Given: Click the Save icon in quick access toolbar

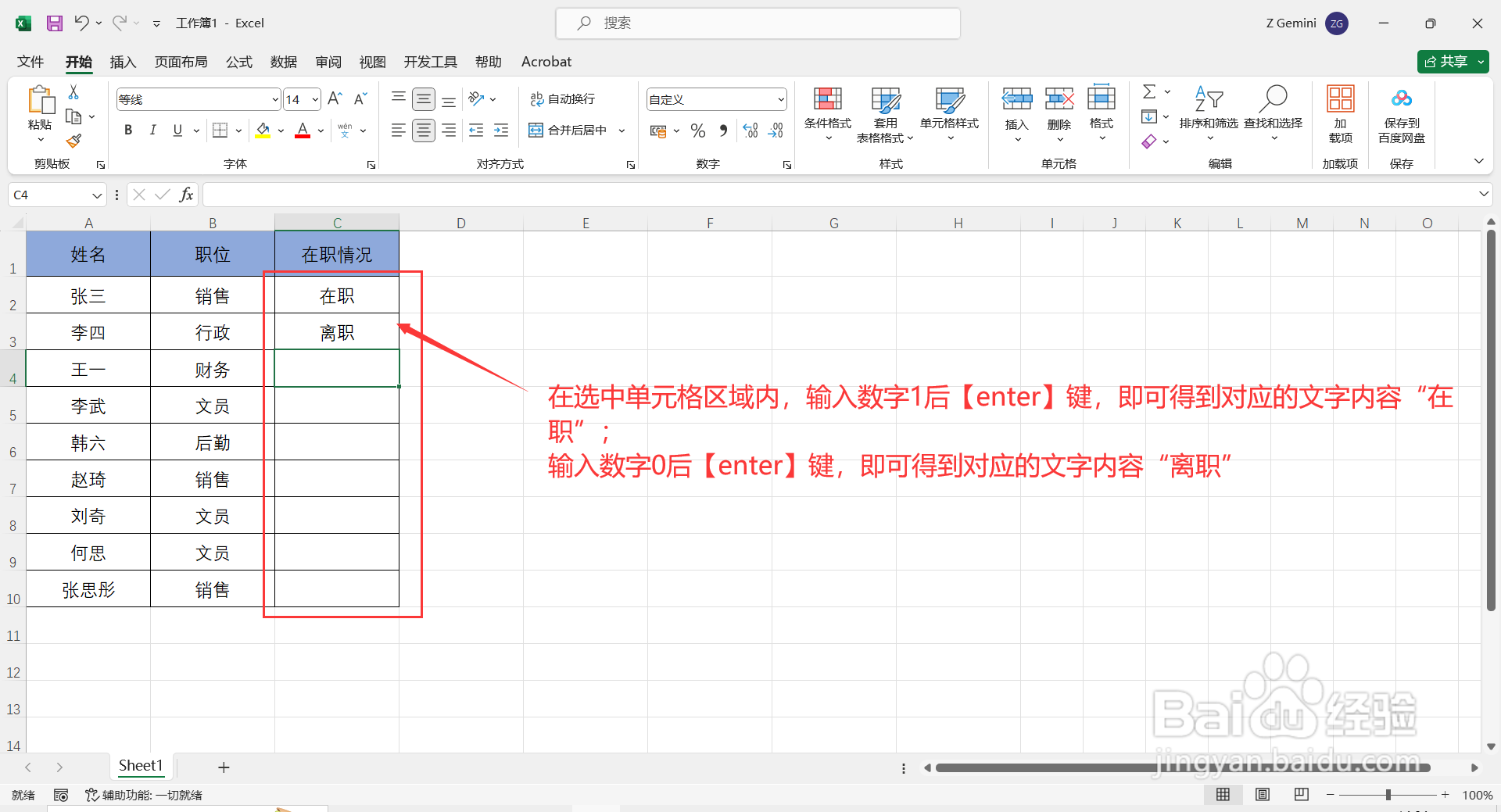Looking at the screenshot, I should coord(54,23).
